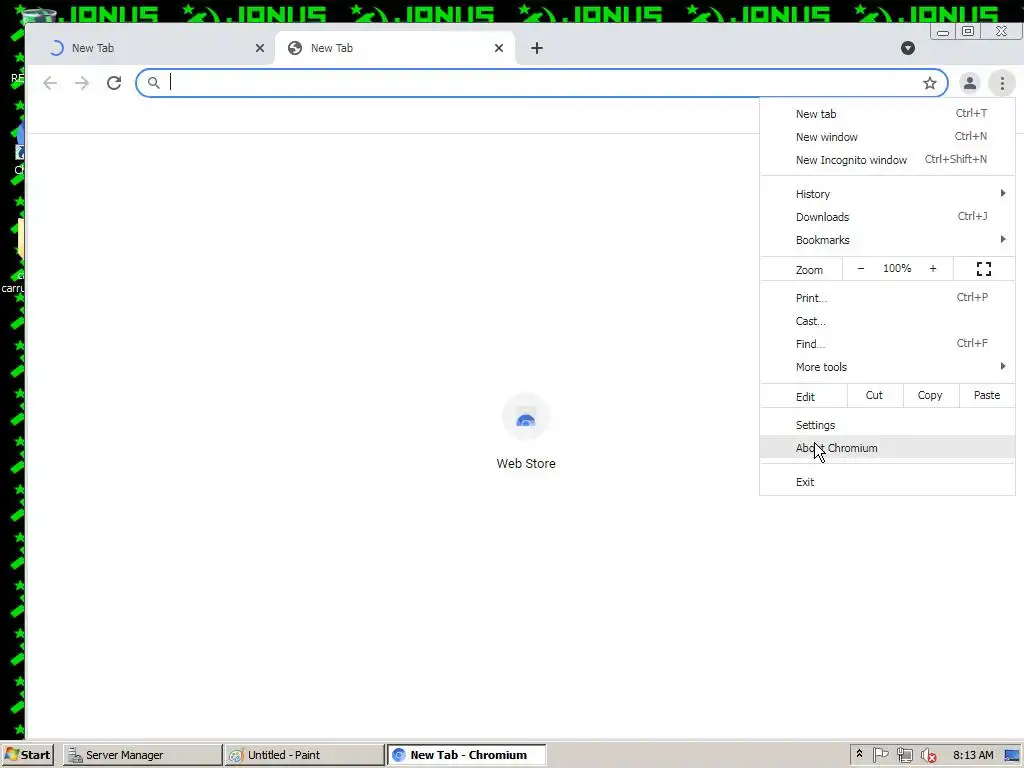Open a new tab with plus button
The width and height of the screenshot is (1024, 768).
(537, 48)
